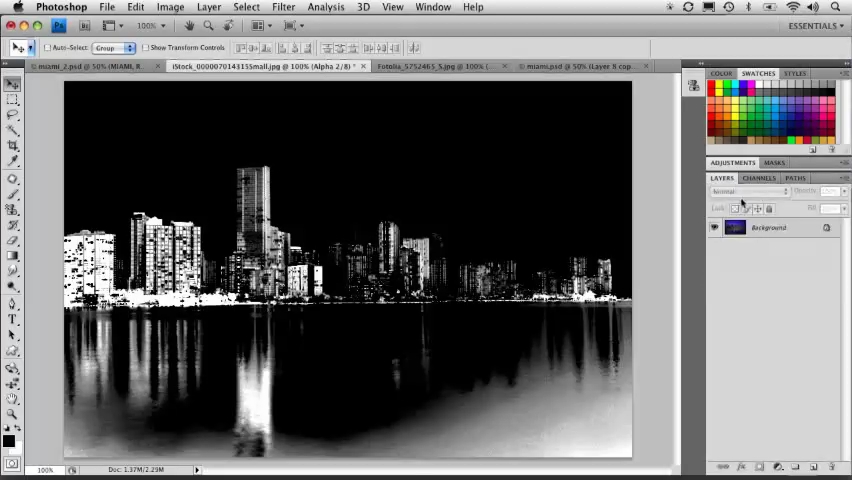This screenshot has height=480, width=852.
Task: Enable Show Transform Controls checkbox
Action: click(x=145, y=48)
